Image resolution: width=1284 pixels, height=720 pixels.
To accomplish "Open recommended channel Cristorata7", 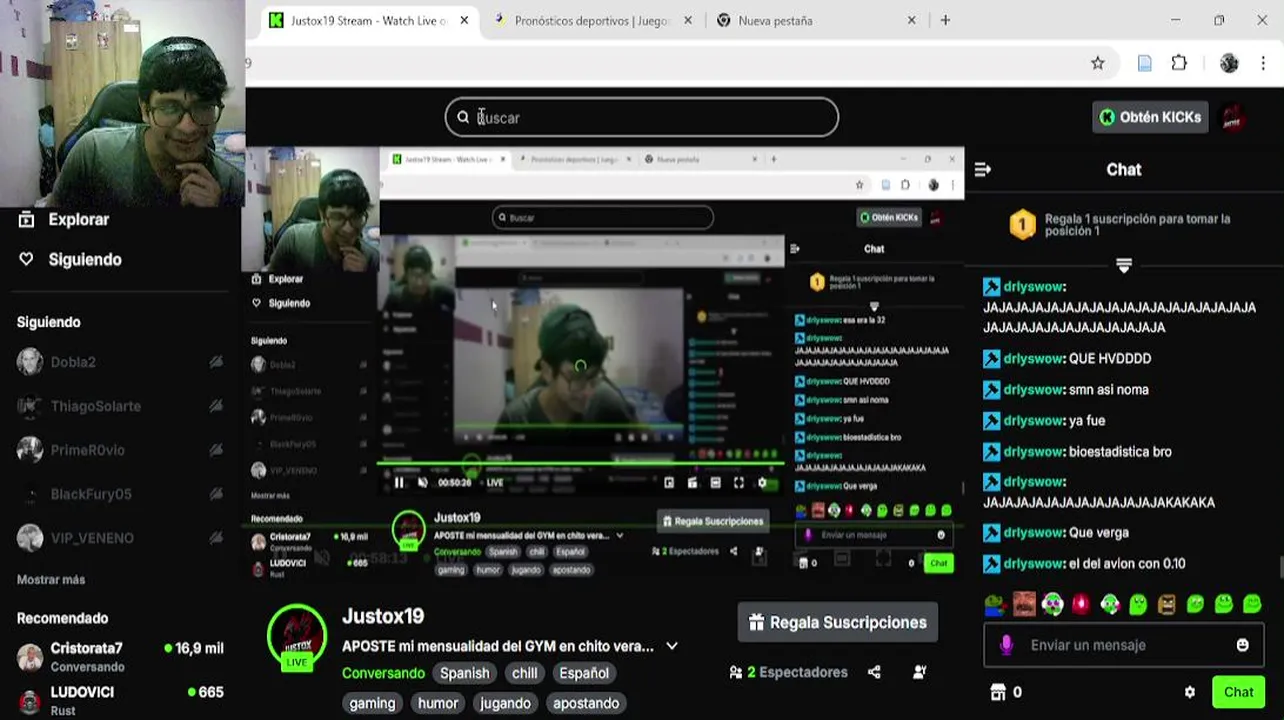I will (x=120, y=657).
